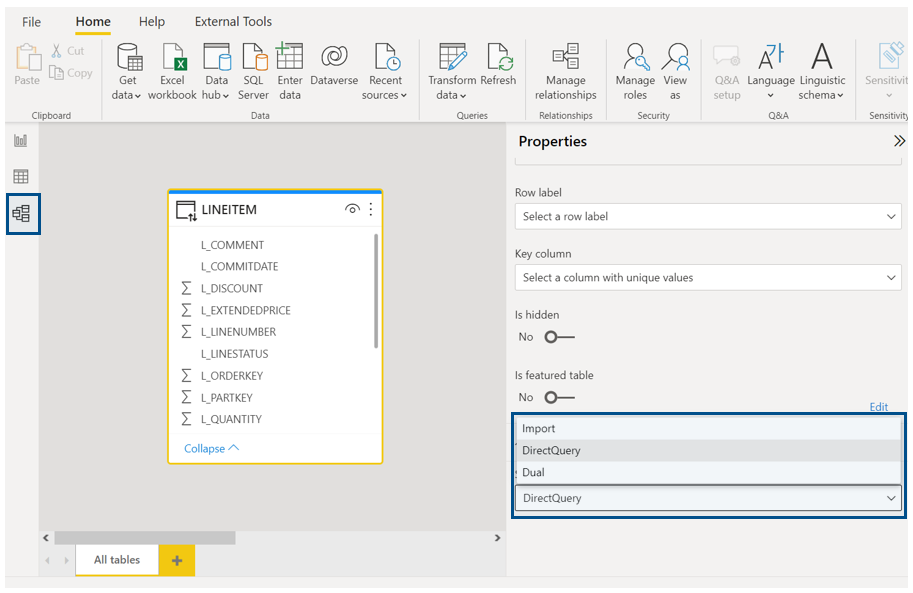Collapse the LINEITEM field list
913x593 pixels.
(211, 449)
